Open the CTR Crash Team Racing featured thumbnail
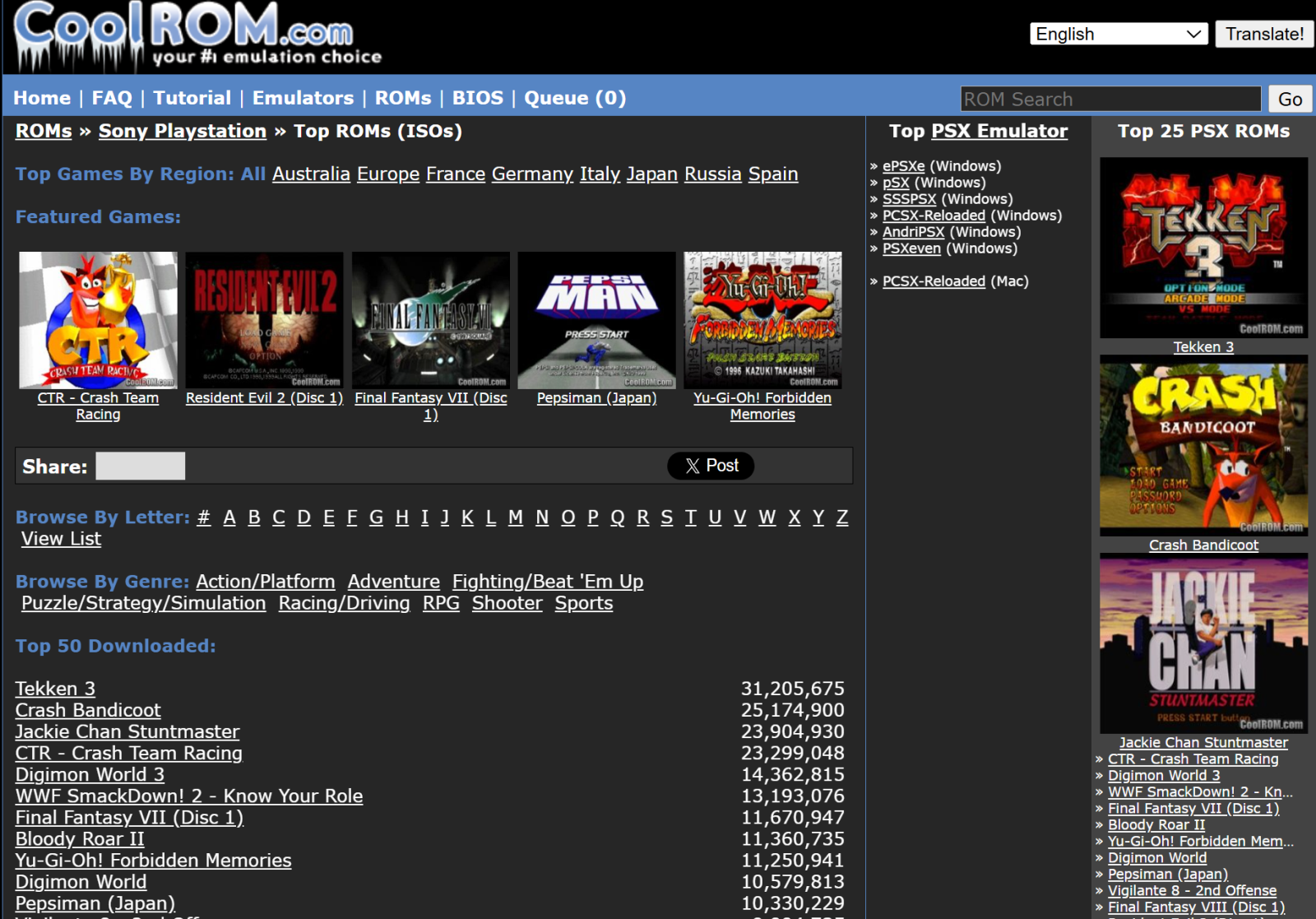The image size is (1316, 919). [98, 320]
